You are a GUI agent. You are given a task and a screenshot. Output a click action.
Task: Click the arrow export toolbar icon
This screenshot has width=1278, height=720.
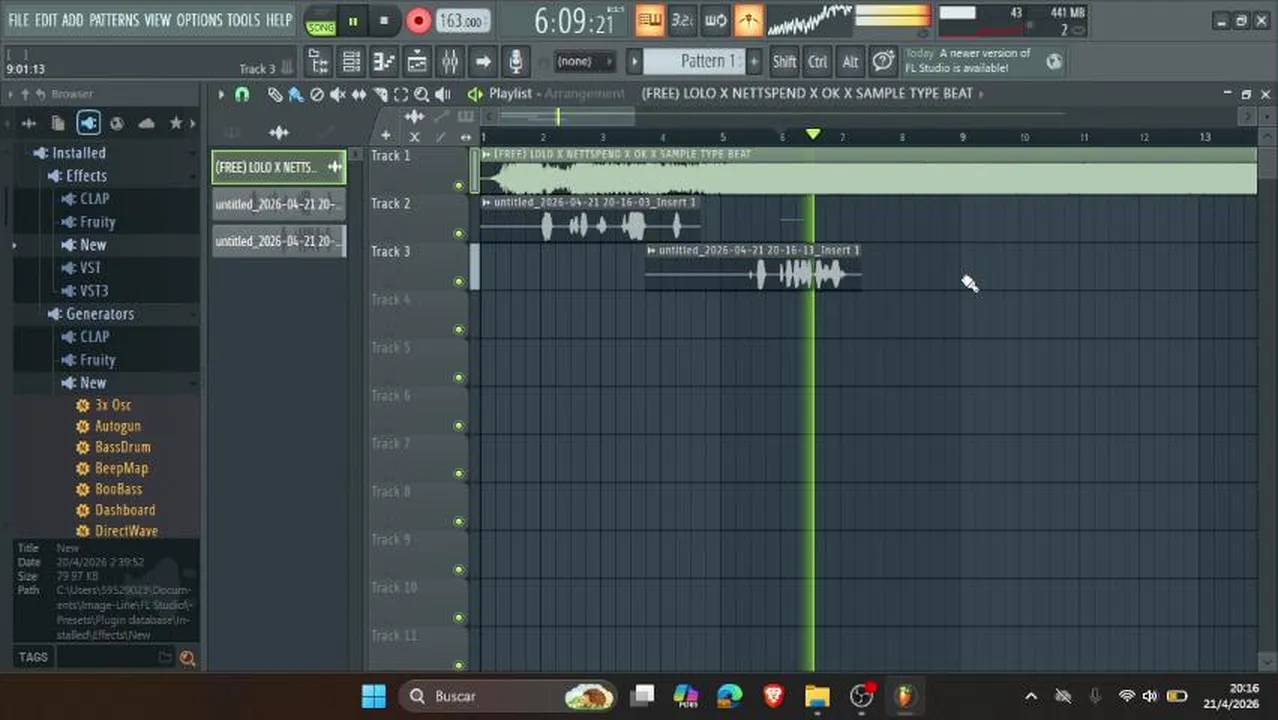[482, 62]
